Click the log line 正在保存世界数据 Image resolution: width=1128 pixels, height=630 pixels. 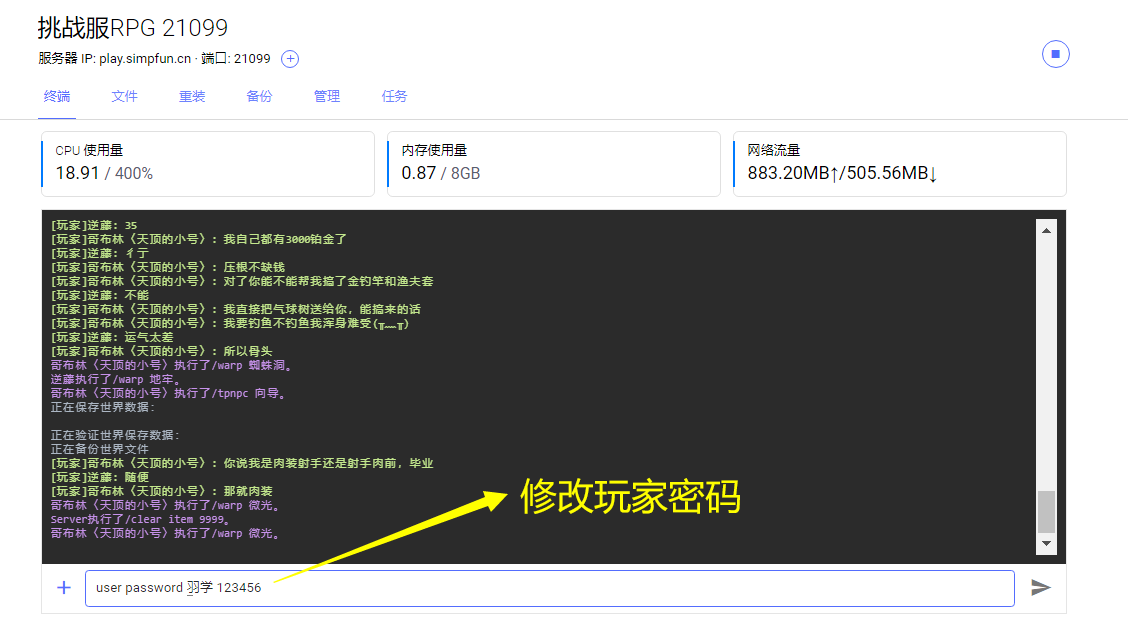click(103, 408)
